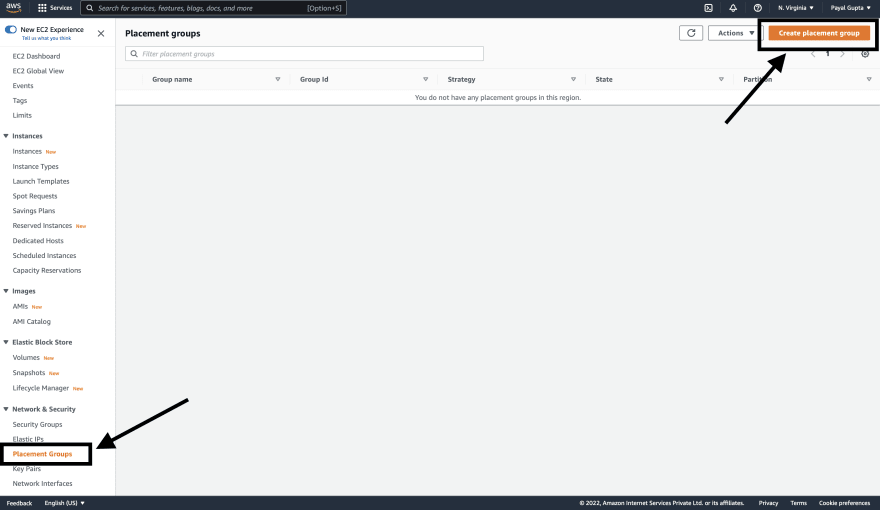Open table preferences gear icon
Image resolution: width=880 pixels, height=510 pixels.
[865, 54]
